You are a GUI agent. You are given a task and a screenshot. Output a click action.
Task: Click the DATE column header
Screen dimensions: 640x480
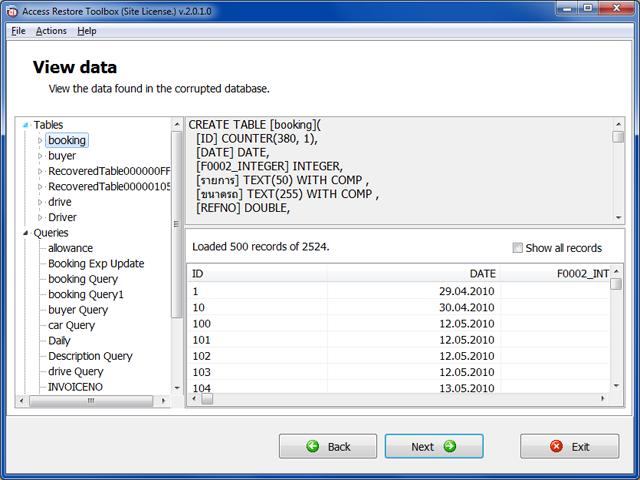click(x=413, y=273)
